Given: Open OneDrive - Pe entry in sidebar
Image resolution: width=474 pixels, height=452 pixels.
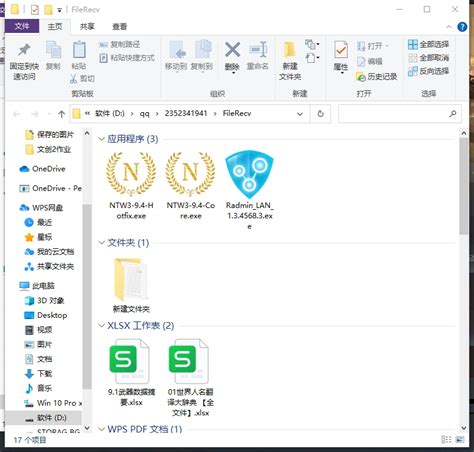Looking at the screenshot, I should 51,188.
